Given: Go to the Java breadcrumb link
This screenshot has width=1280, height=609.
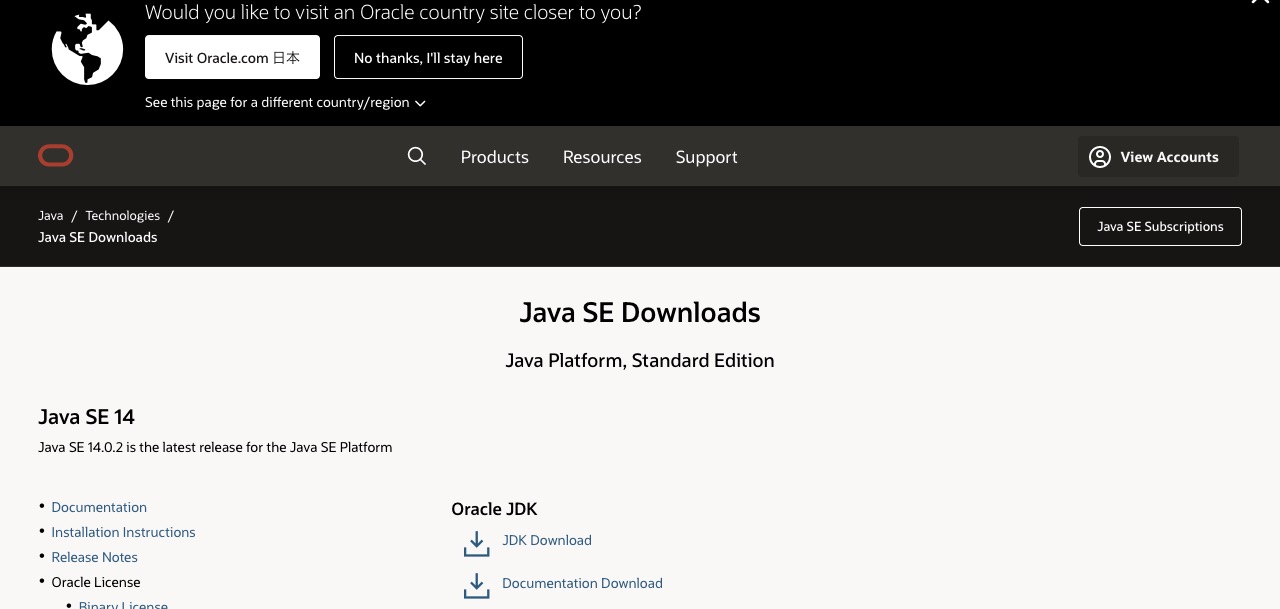Looking at the screenshot, I should [x=51, y=216].
